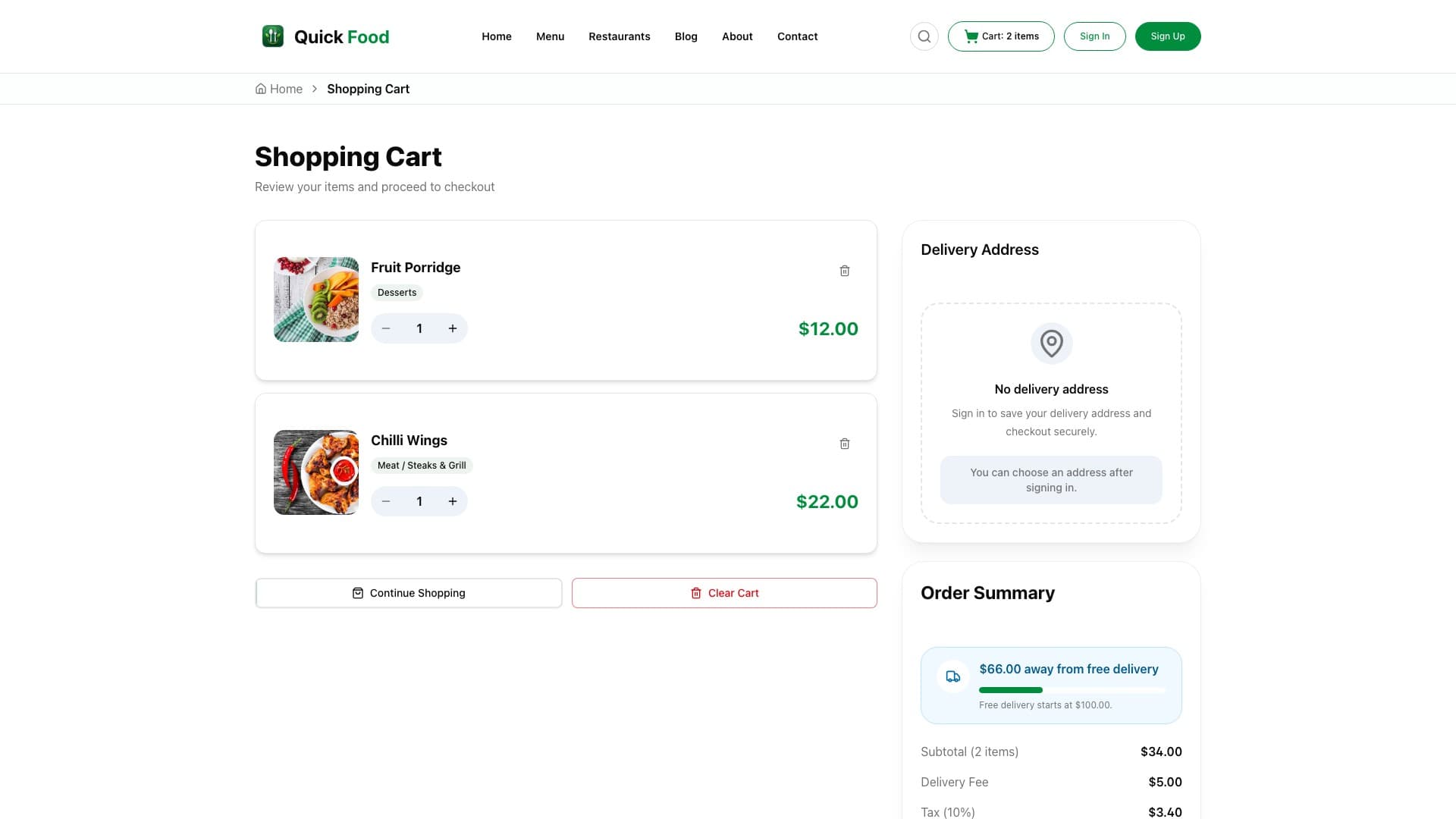Open the search magnifier icon
This screenshot has height=819, width=1456.
[x=924, y=36]
